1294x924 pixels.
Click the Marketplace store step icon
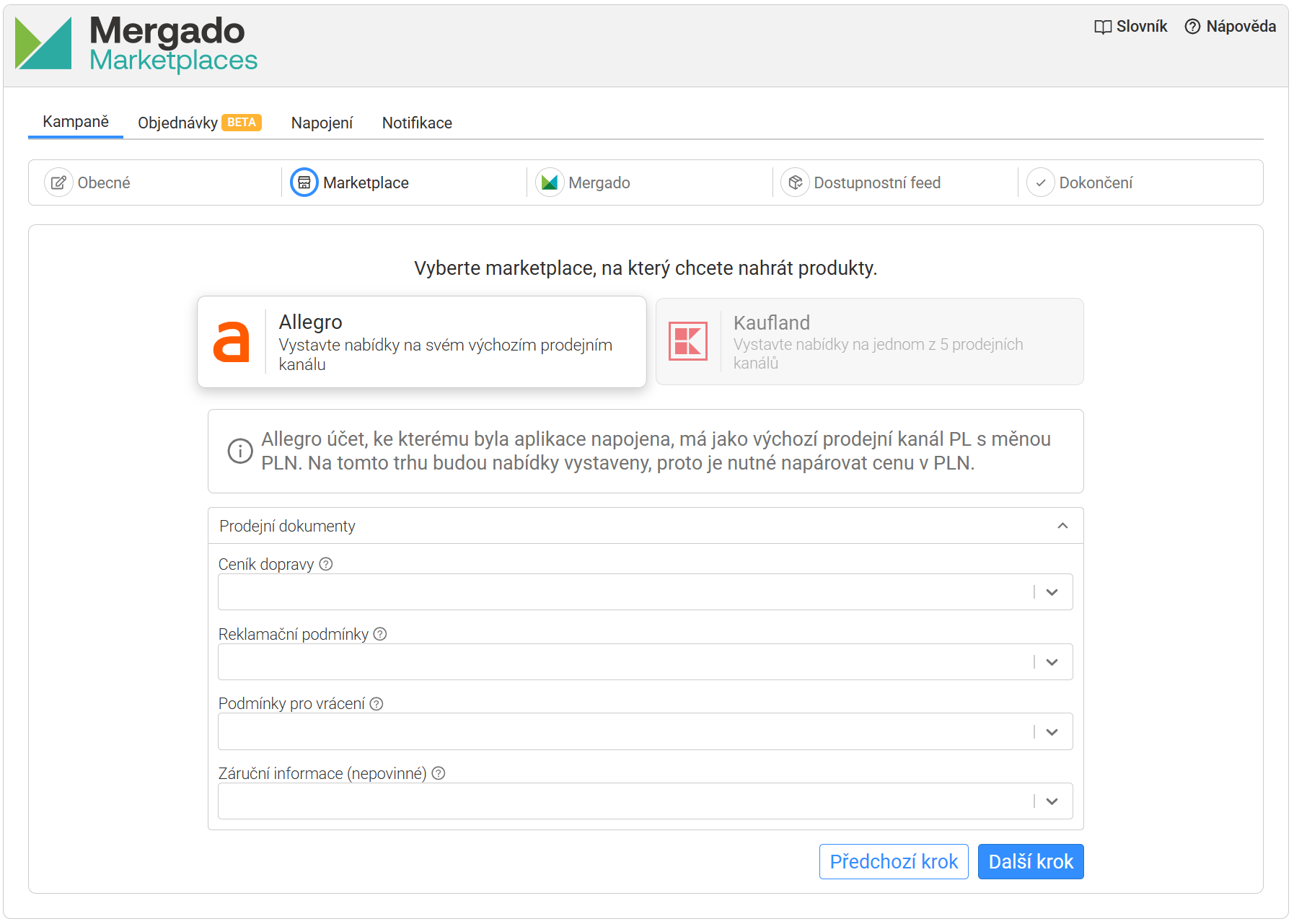[304, 182]
